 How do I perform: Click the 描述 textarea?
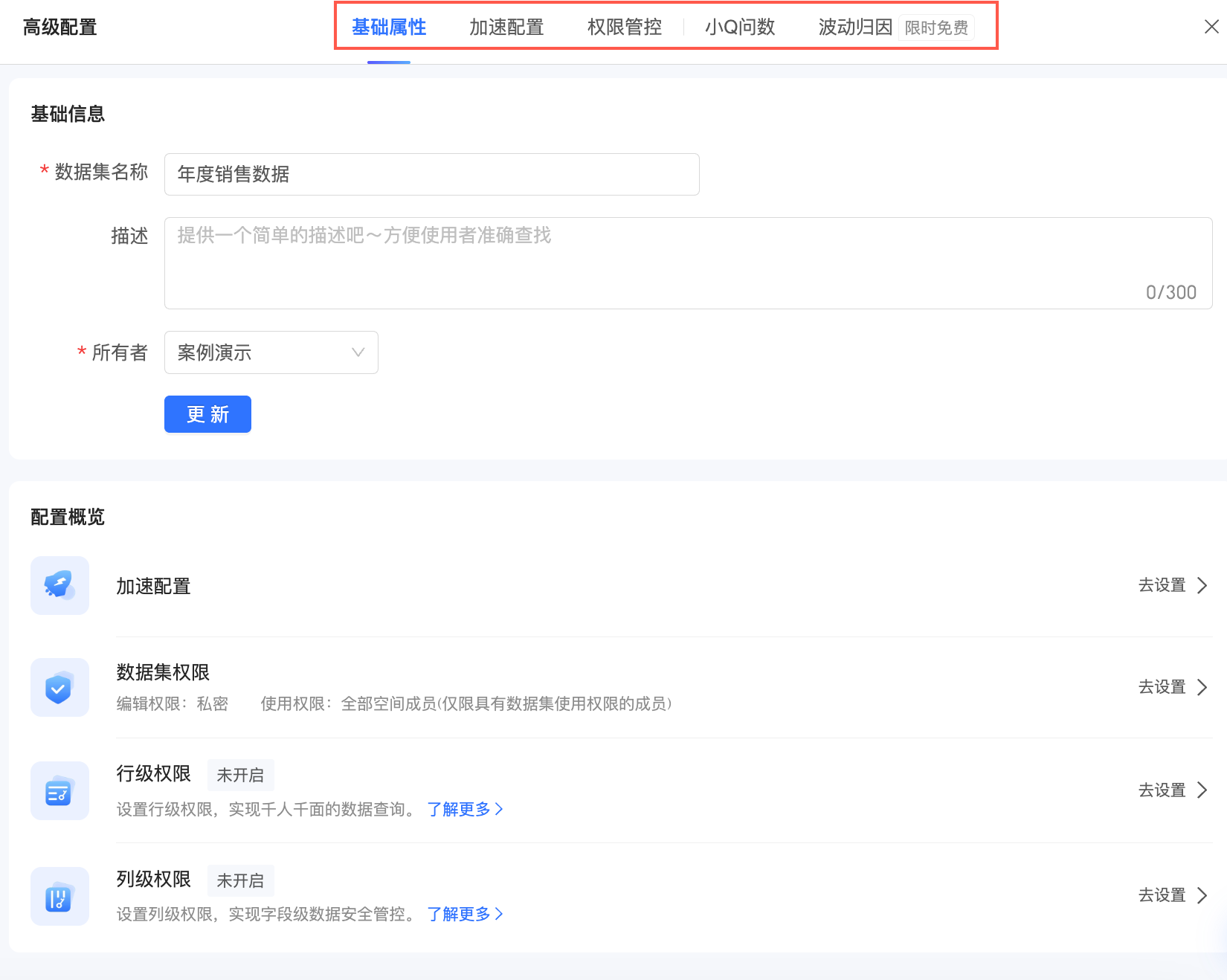tap(688, 263)
